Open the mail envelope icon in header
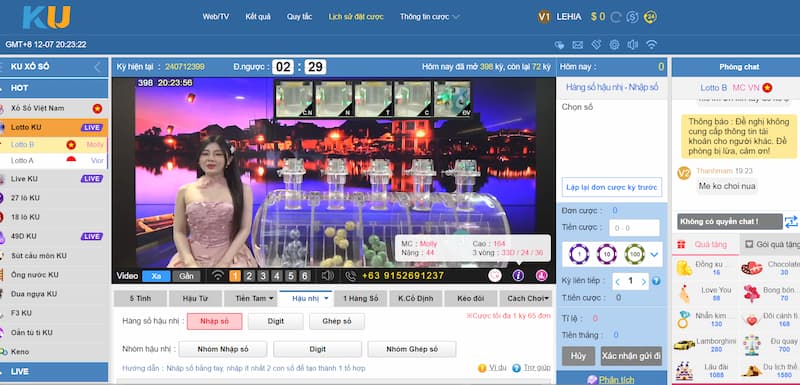This screenshot has width=800, height=385. tap(578, 45)
